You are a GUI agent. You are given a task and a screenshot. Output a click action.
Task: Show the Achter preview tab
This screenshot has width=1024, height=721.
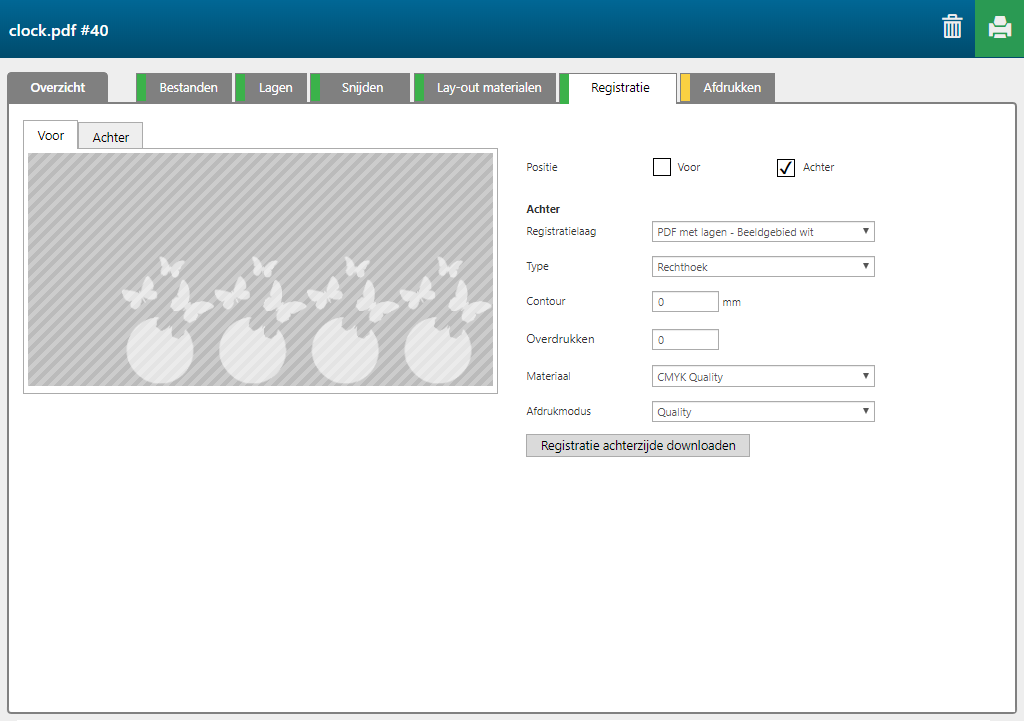tap(111, 137)
